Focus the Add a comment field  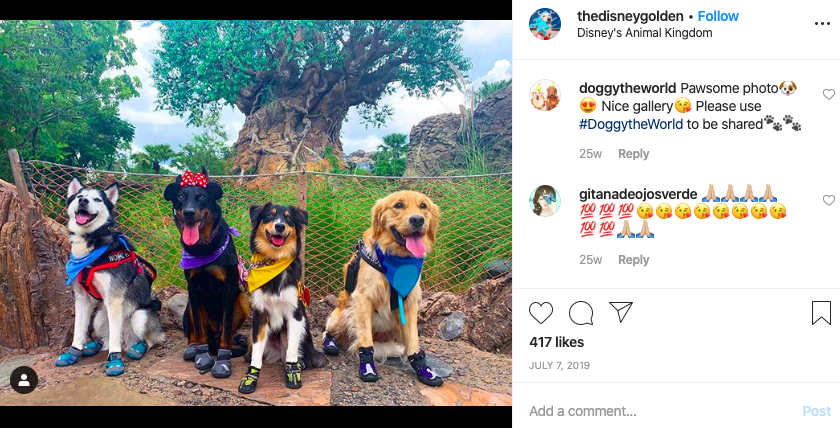[659, 411]
